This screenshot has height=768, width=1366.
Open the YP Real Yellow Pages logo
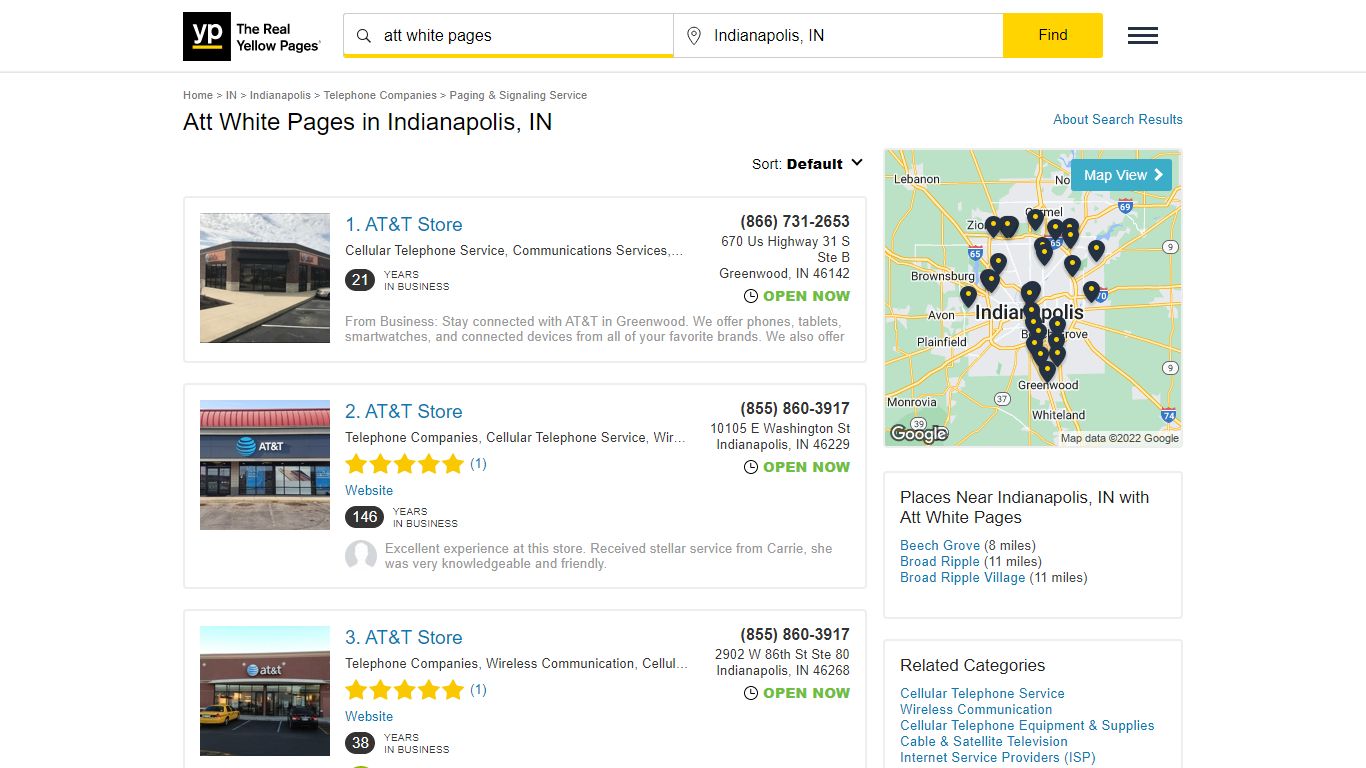tap(252, 37)
